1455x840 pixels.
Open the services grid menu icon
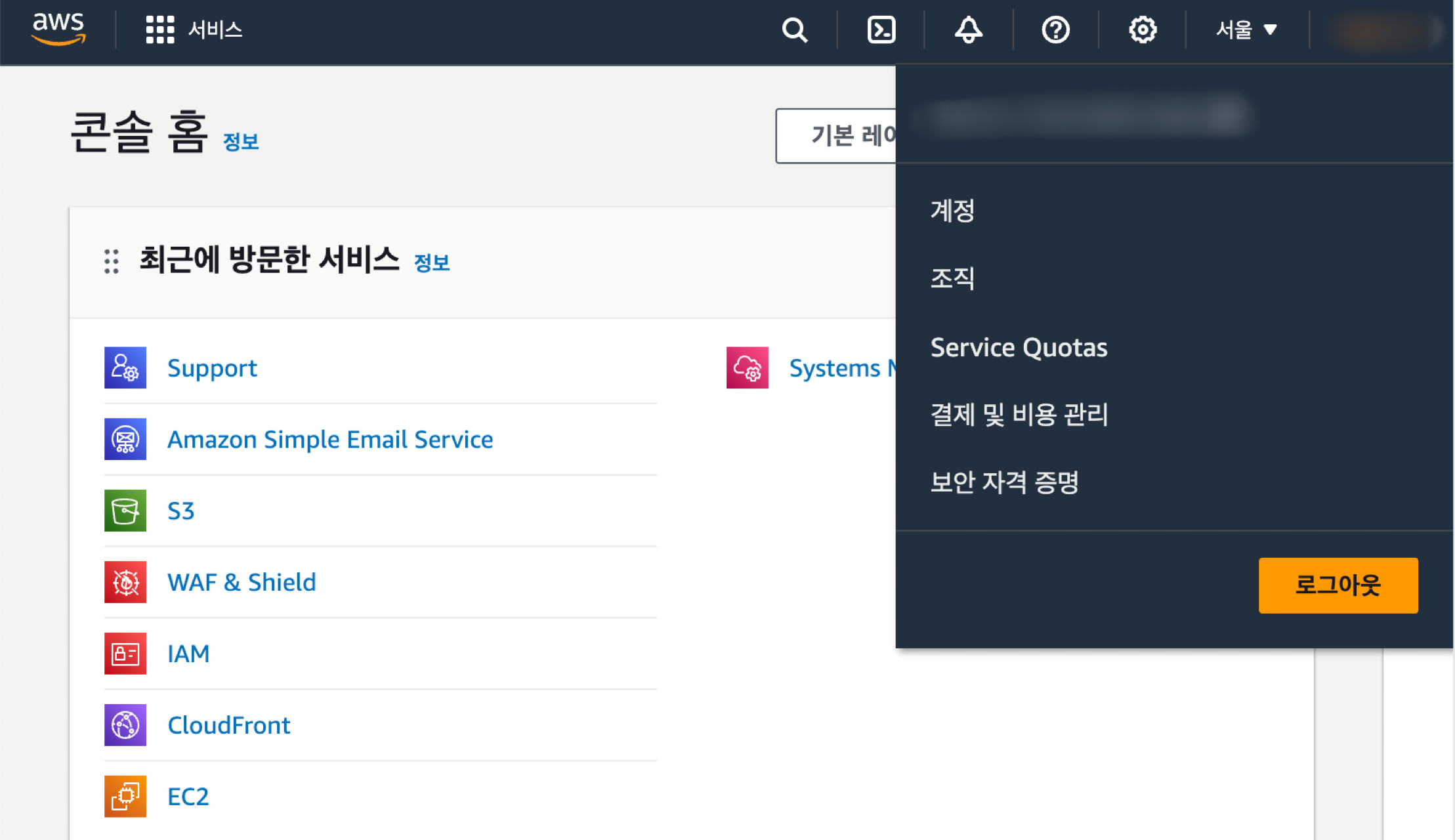(x=159, y=30)
